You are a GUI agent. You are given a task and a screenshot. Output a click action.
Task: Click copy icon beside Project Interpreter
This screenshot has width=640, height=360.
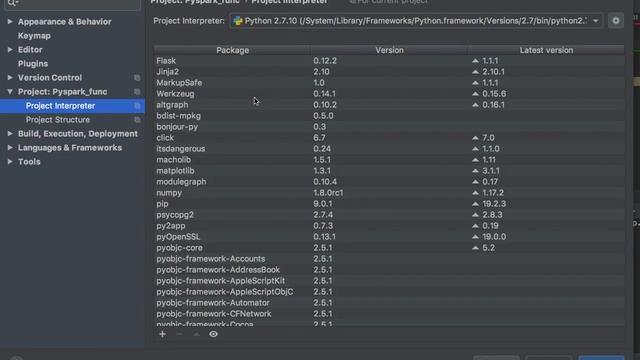pyautogui.click(x=137, y=106)
